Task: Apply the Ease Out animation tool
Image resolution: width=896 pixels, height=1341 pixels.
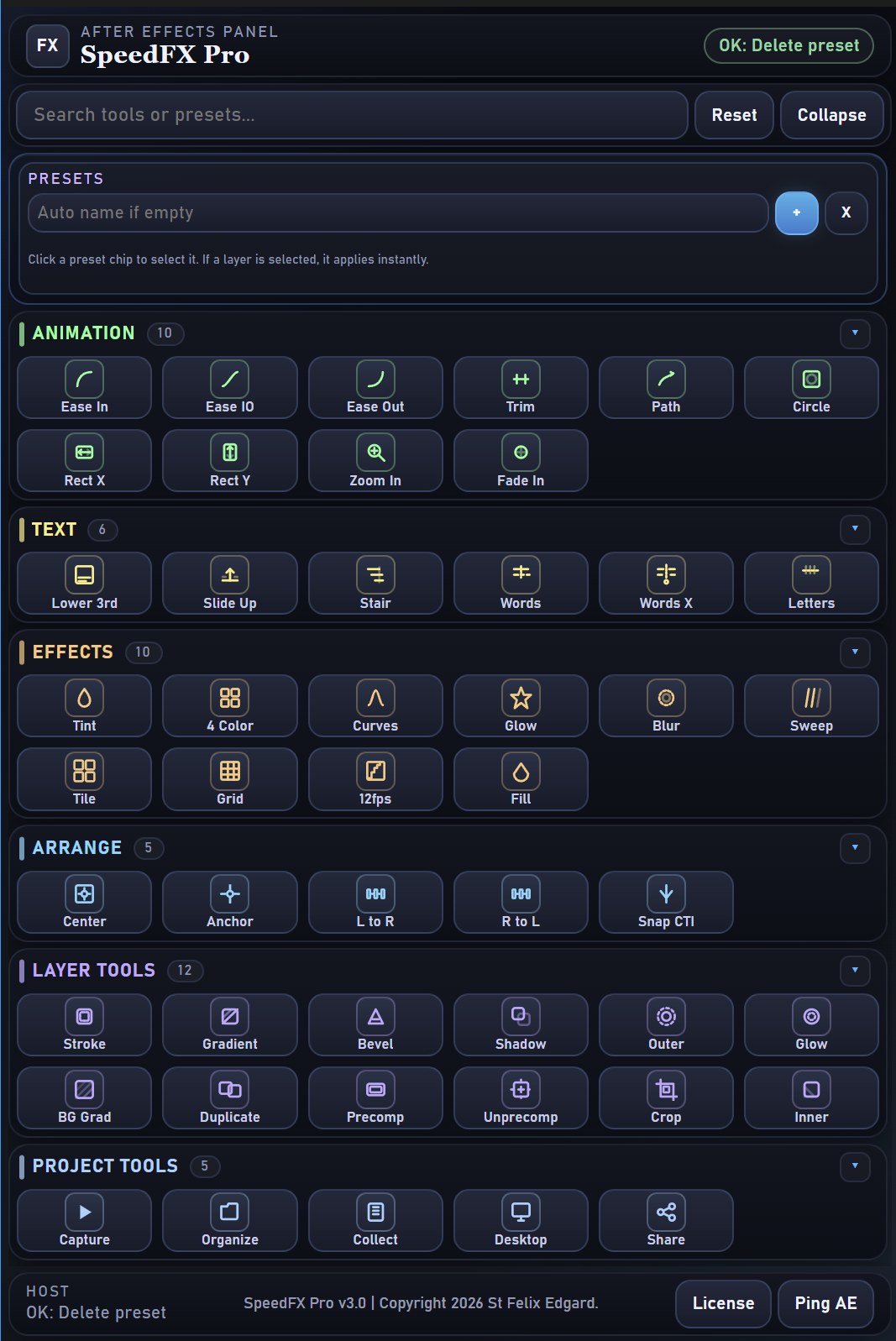Action: [375, 387]
